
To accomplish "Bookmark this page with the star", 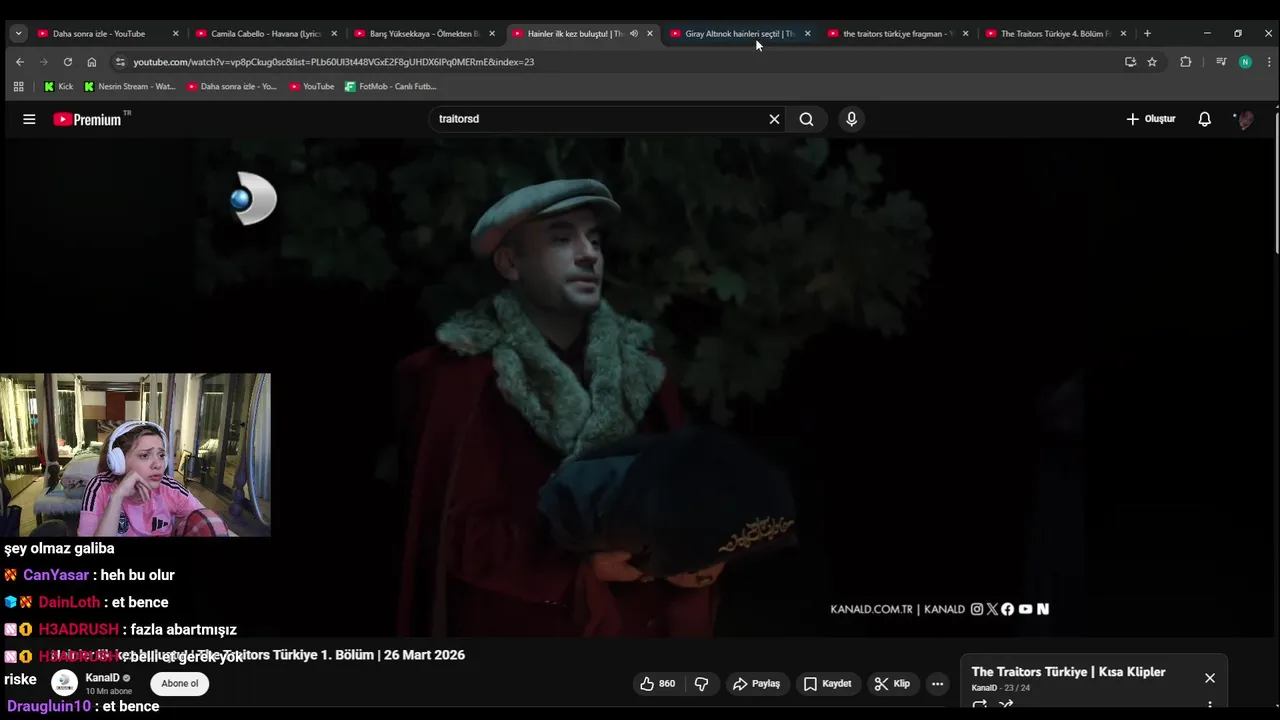I will coord(1152,62).
